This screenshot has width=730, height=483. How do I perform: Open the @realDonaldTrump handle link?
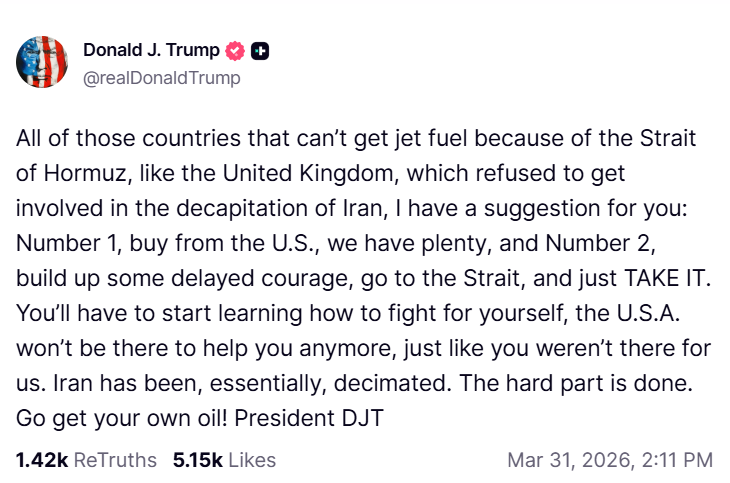pyautogui.click(x=161, y=77)
